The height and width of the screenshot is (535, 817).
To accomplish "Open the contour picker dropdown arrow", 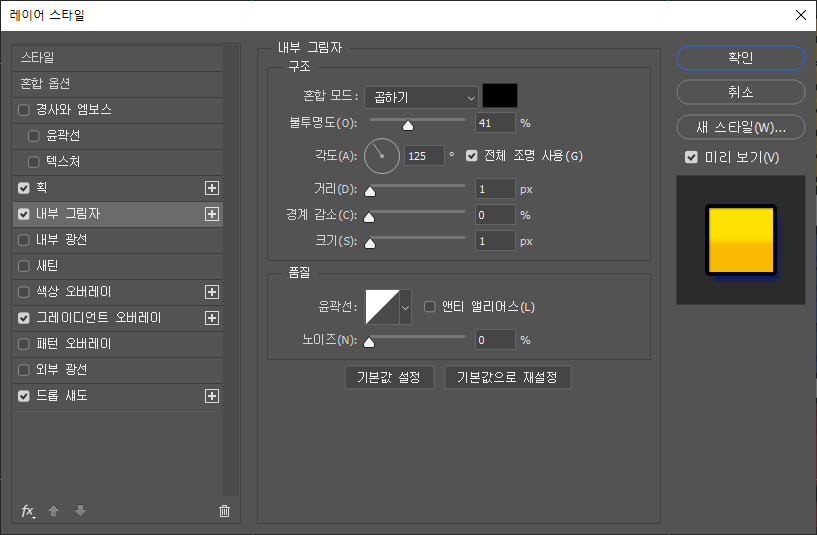I will coord(405,307).
